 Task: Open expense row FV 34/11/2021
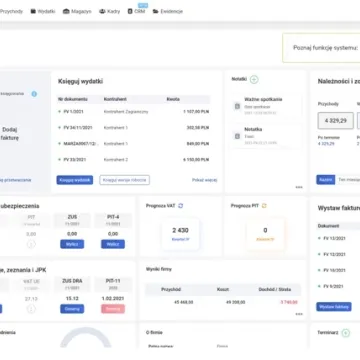pos(133,128)
